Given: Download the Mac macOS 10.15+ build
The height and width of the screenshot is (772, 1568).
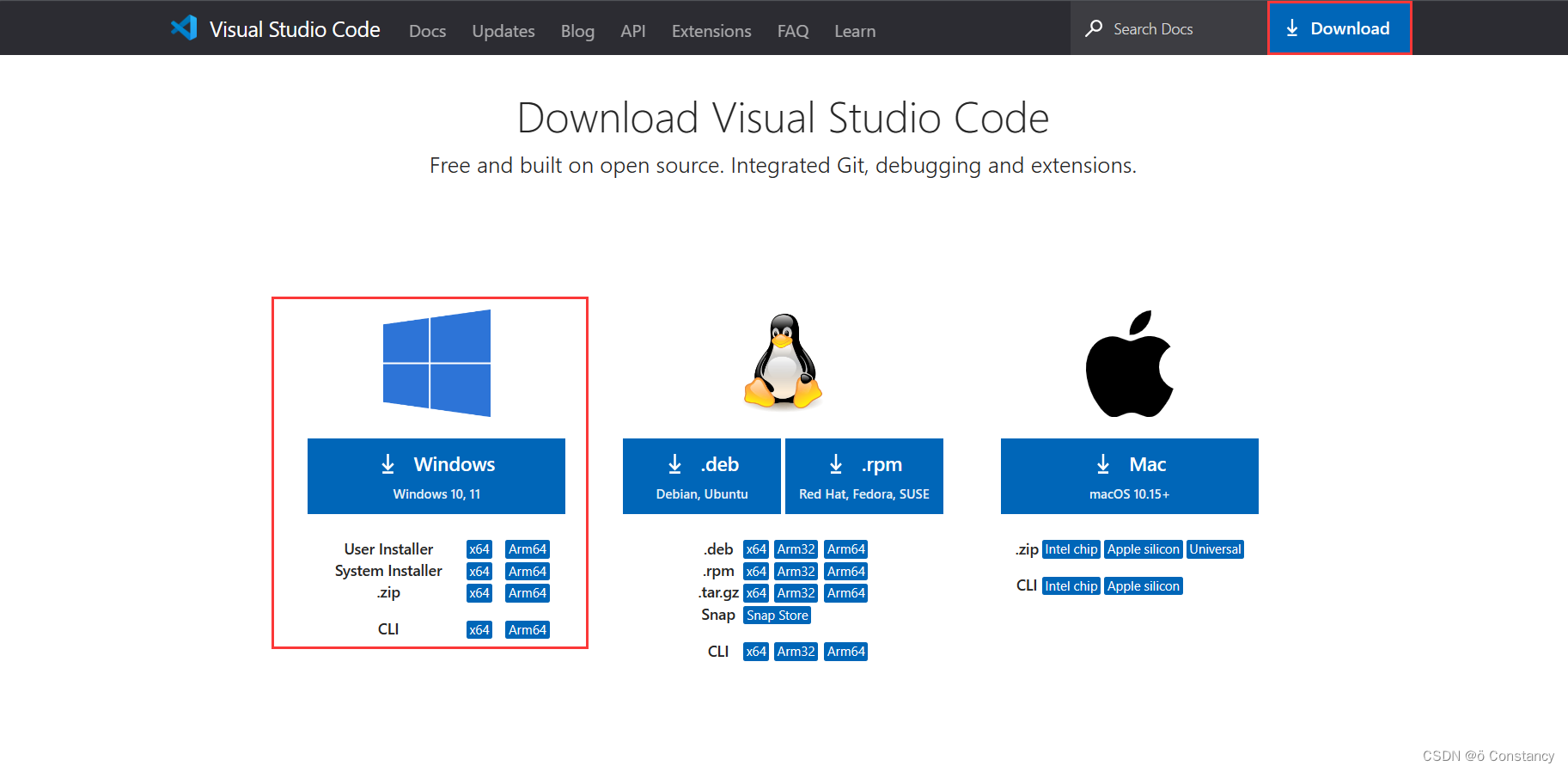Looking at the screenshot, I should (x=1130, y=476).
